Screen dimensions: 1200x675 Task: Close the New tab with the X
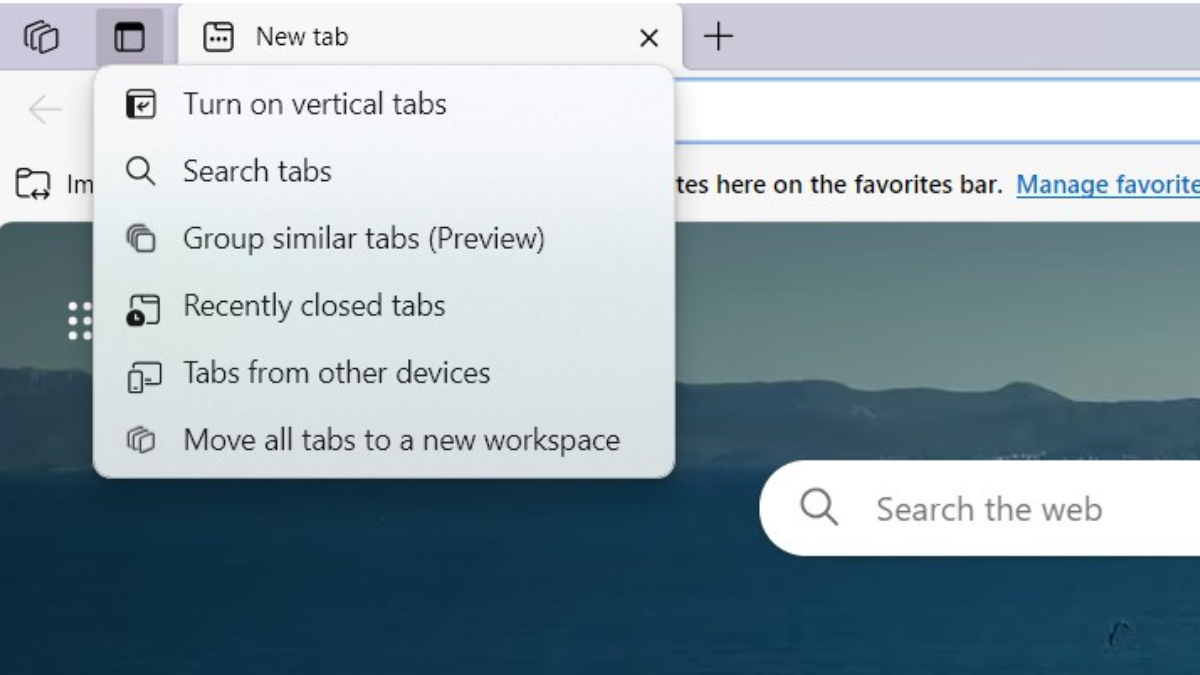[x=649, y=38]
